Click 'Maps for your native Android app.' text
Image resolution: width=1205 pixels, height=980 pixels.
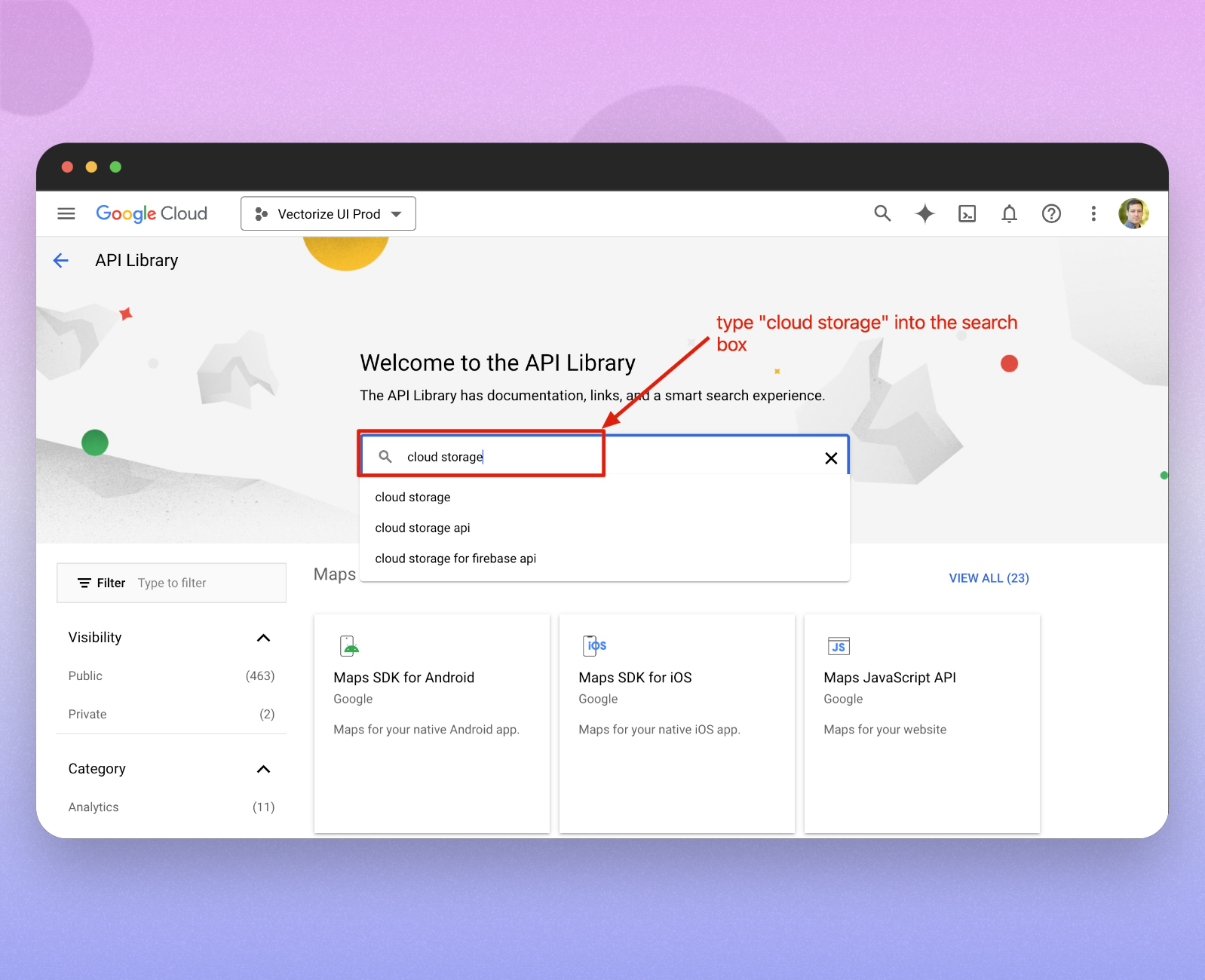pyautogui.click(x=427, y=730)
